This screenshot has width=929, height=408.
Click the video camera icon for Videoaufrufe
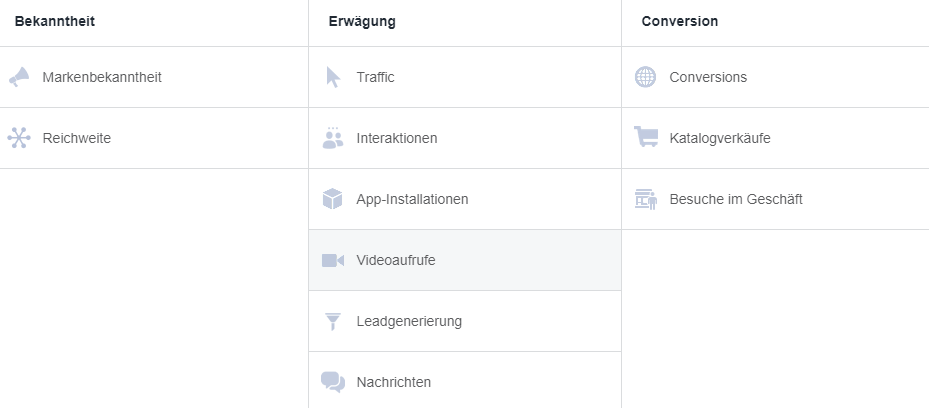pos(333,260)
